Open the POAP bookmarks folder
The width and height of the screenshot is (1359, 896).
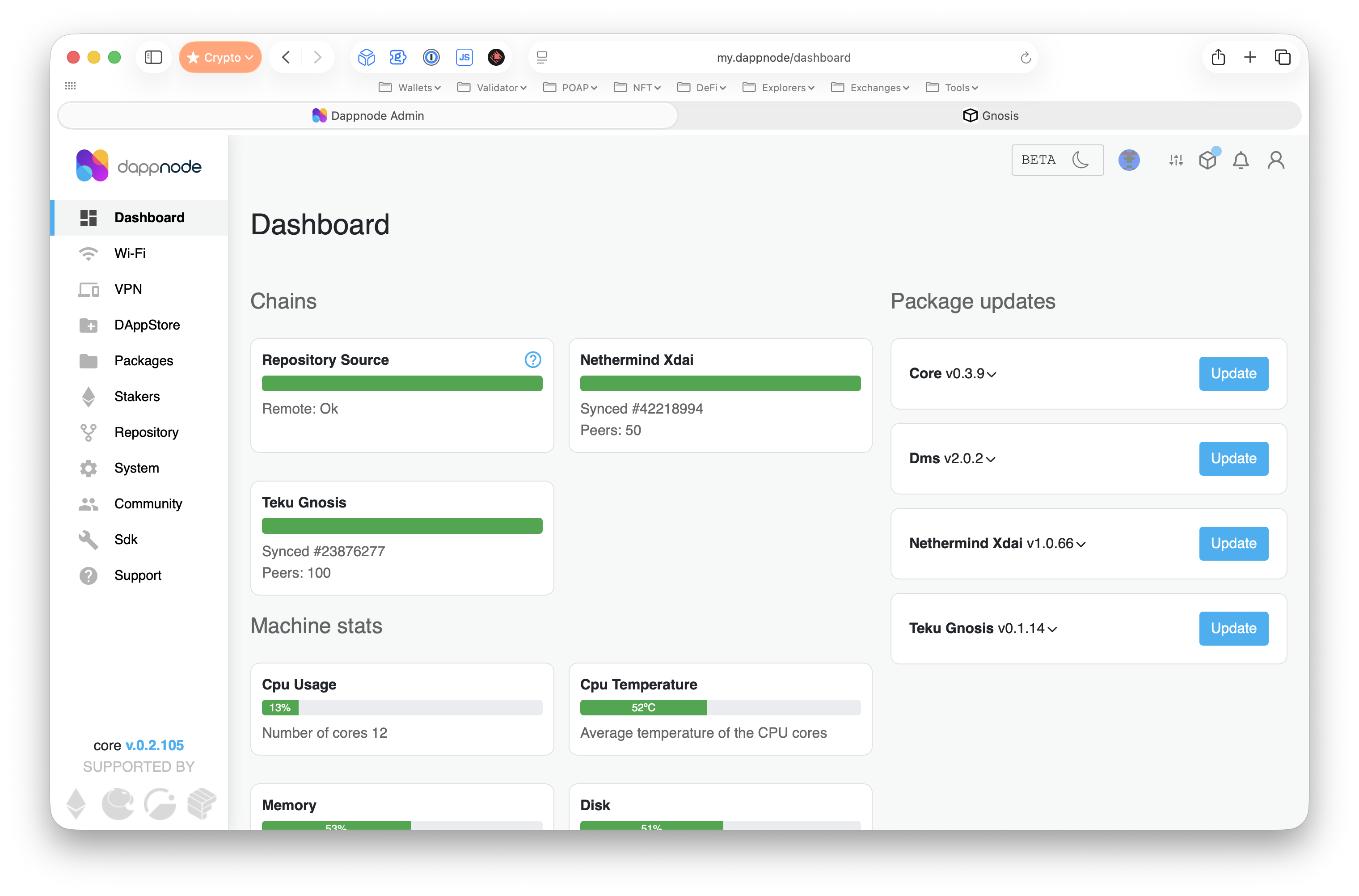coord(570,88)
